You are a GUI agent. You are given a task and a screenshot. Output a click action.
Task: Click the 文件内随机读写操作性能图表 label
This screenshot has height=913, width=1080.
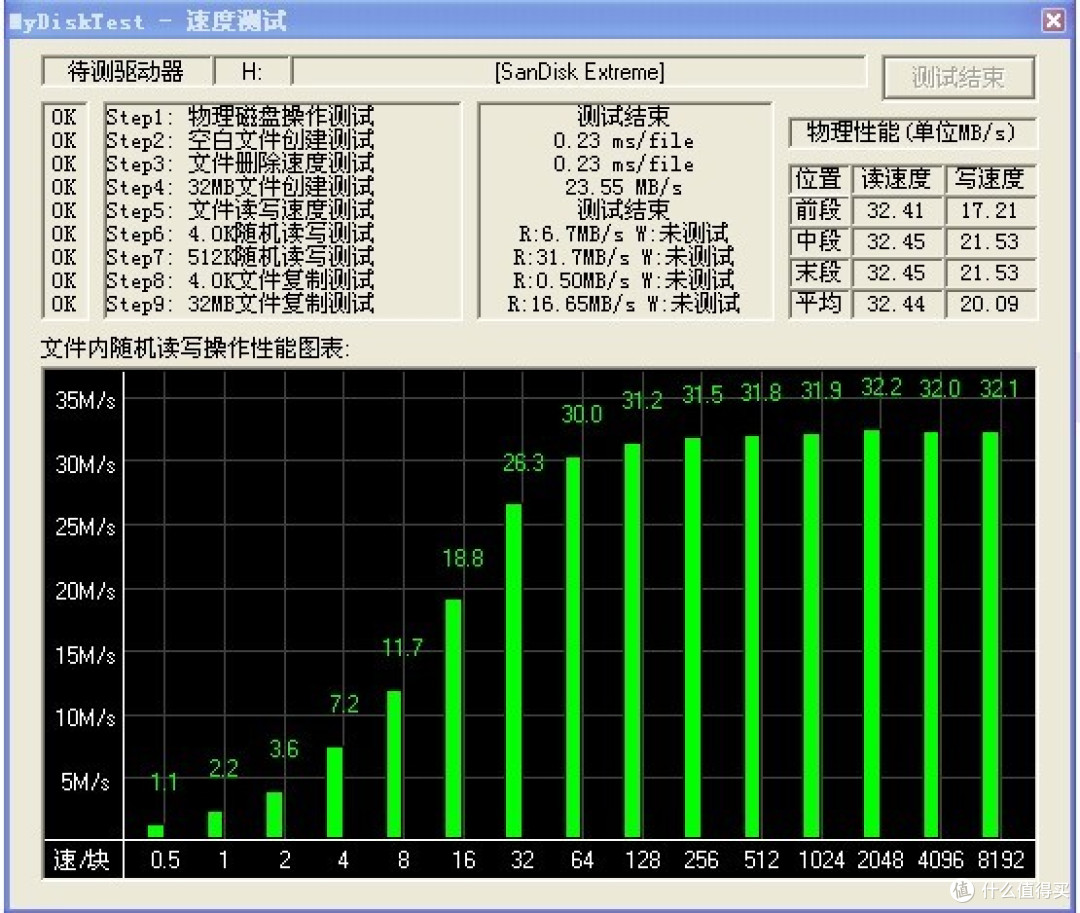(x=195, y=348)
